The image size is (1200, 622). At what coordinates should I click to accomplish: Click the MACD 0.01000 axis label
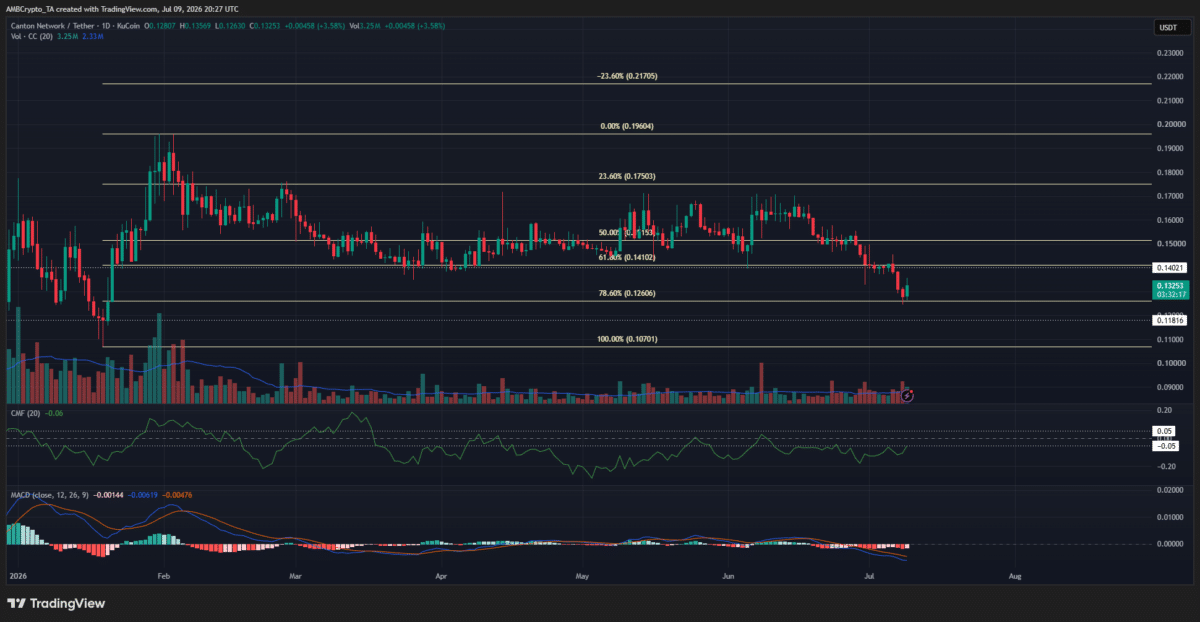click(1171, 517)
